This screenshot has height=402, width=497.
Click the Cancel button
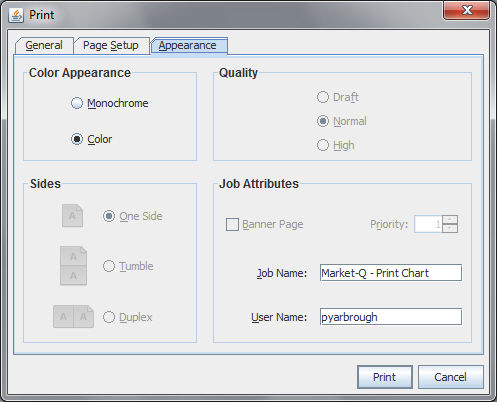click(x=451, y=377)
